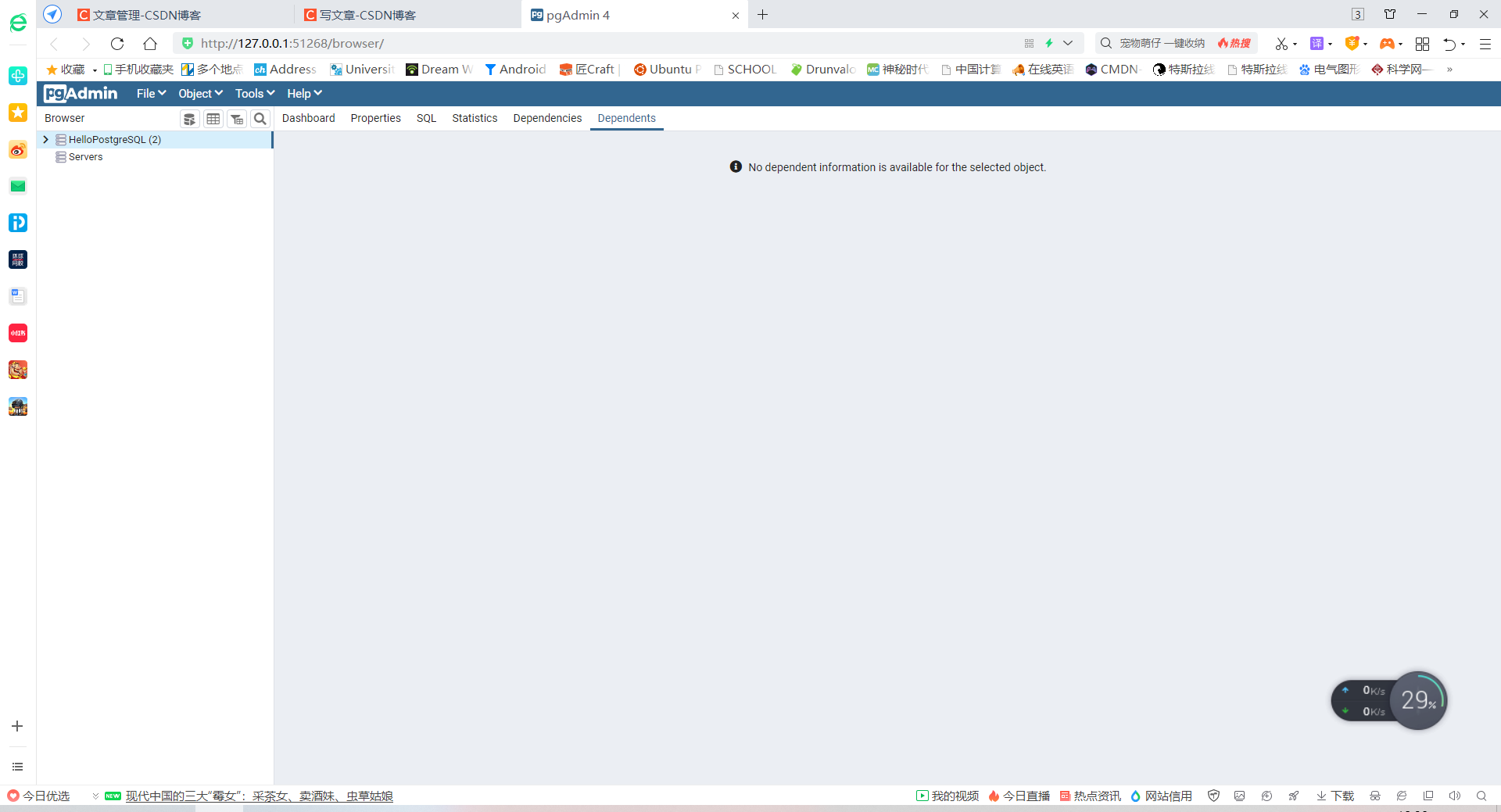Open 网站信用 in status bar

pos(1162,796)
